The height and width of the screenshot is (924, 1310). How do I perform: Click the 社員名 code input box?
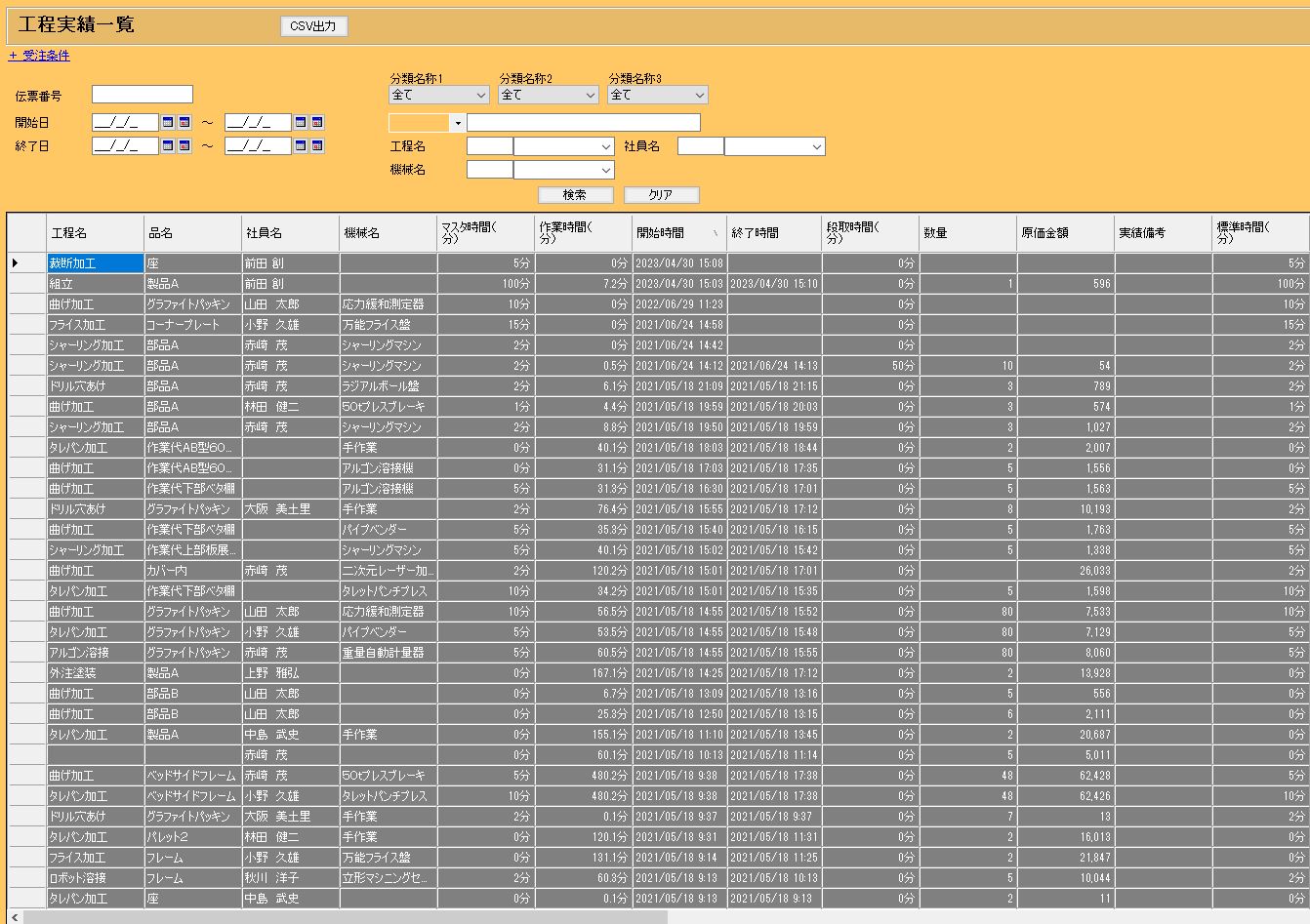tap(700, 145)
